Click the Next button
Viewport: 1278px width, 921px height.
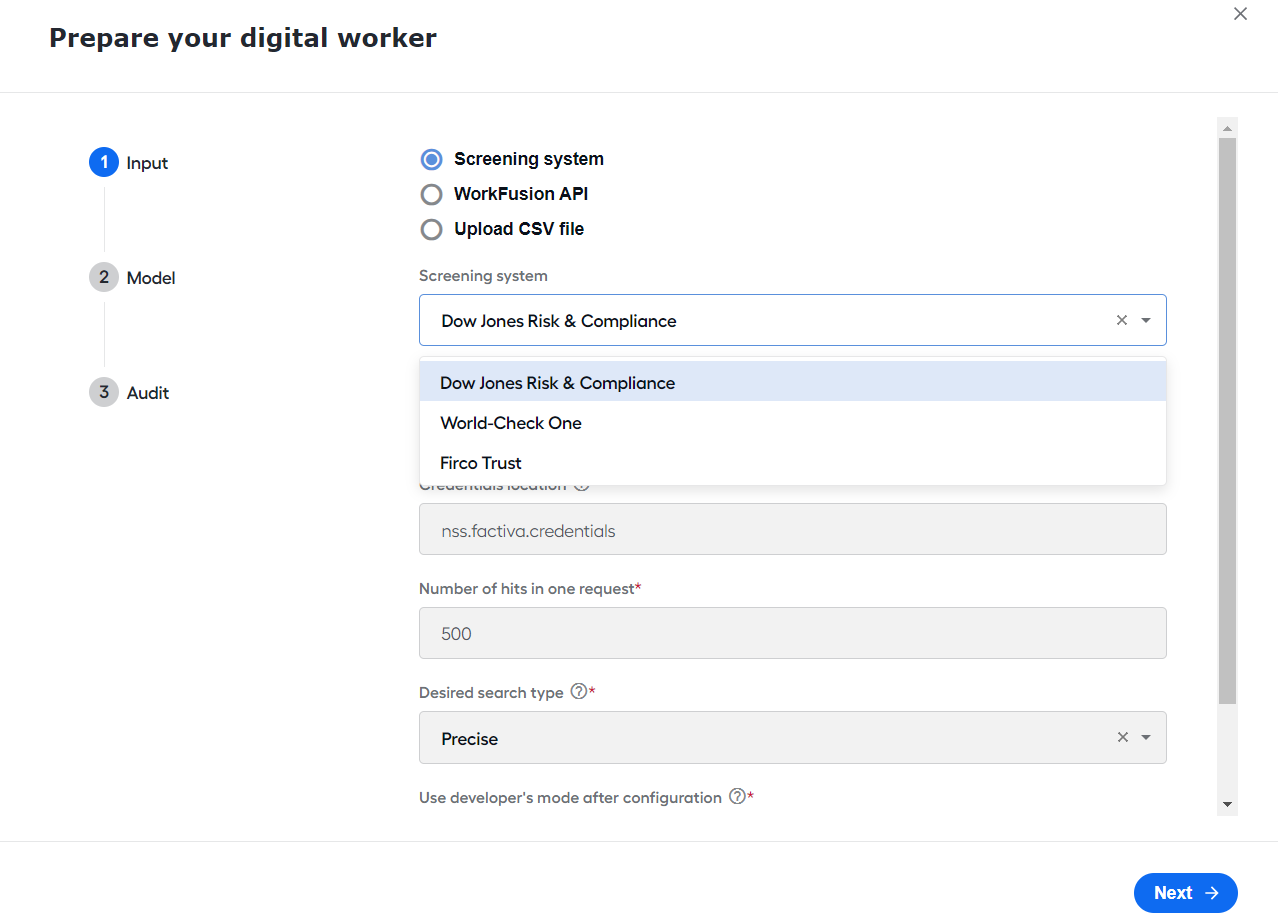click(x=1186, y=893)
